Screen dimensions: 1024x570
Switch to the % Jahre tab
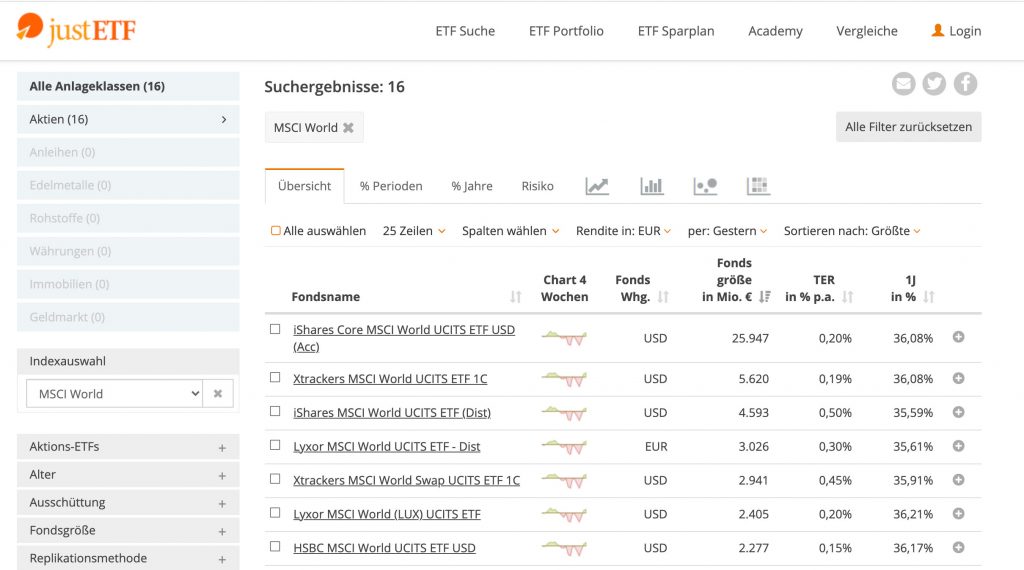click(472, 186)
